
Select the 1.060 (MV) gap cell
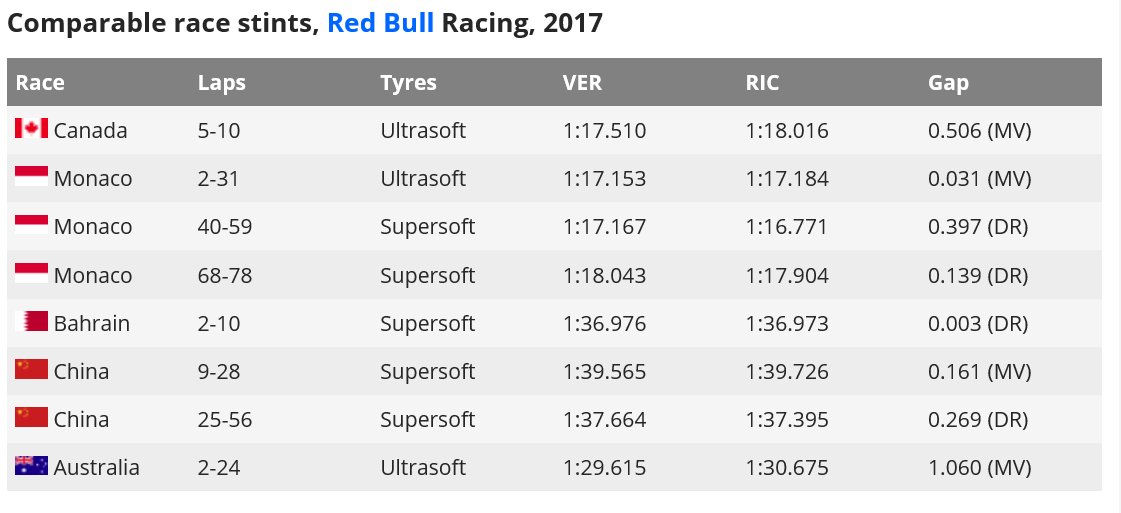[x=979, y=467]
